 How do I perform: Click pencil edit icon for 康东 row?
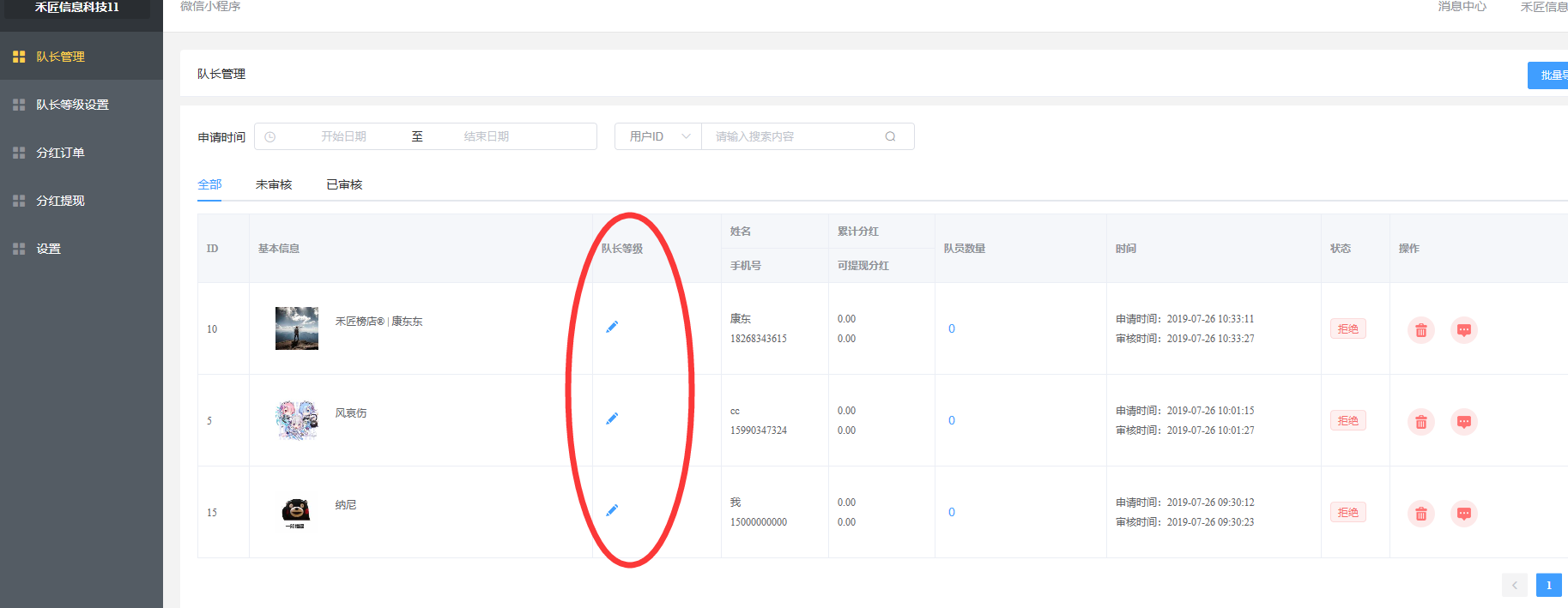coord(612,327)
